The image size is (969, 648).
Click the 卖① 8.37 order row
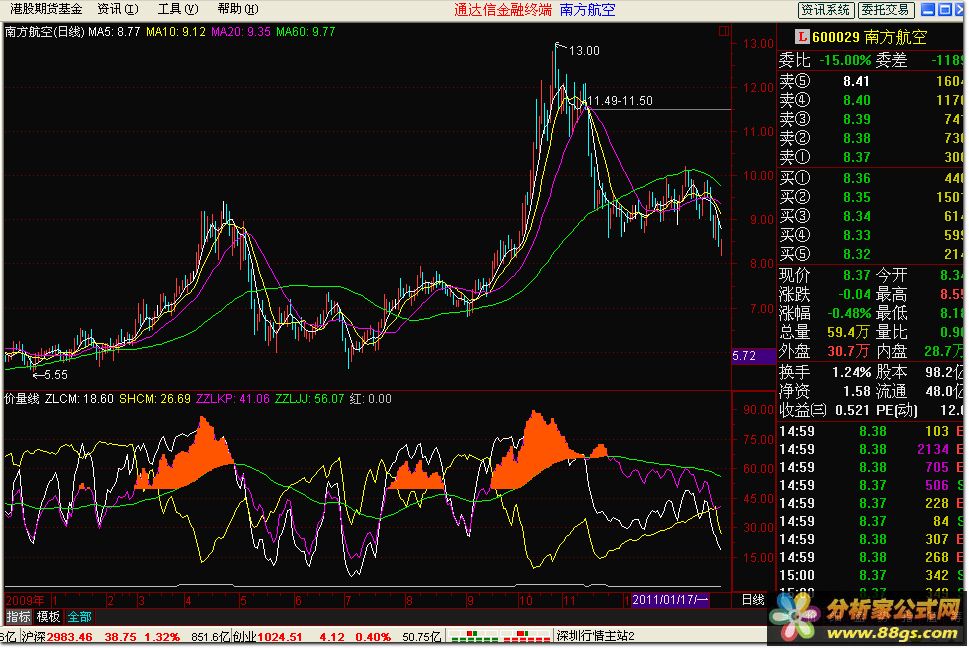point(870,158)
